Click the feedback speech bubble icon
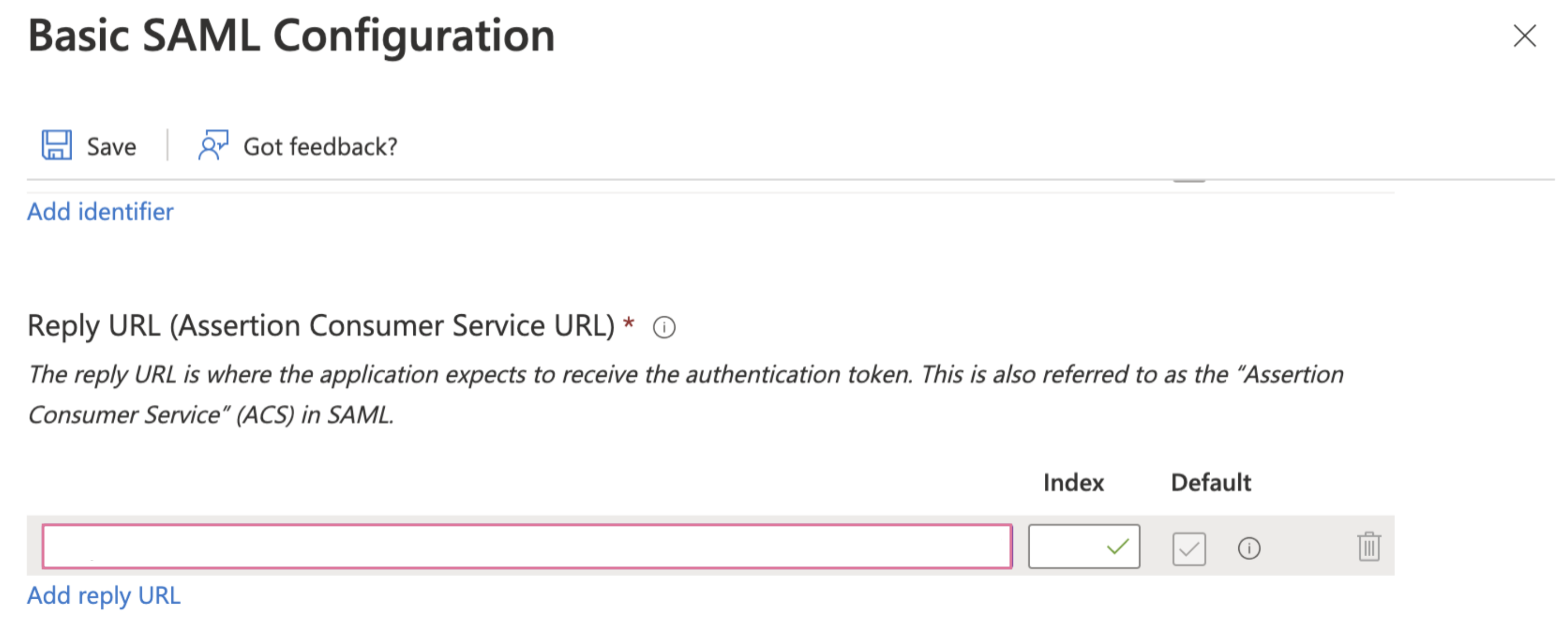The height and width of the screenshot is (637, 1568). click(213, 146)
